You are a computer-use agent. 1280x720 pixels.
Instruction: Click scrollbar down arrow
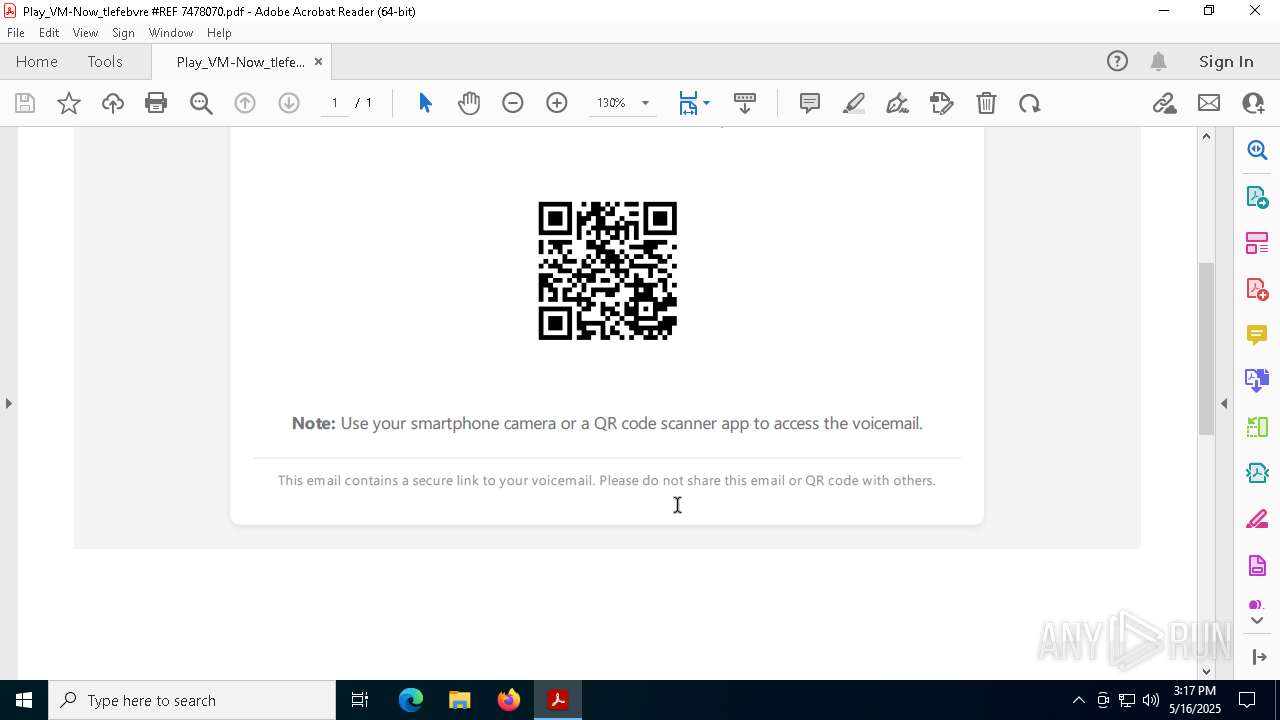tap(1206, 671)
